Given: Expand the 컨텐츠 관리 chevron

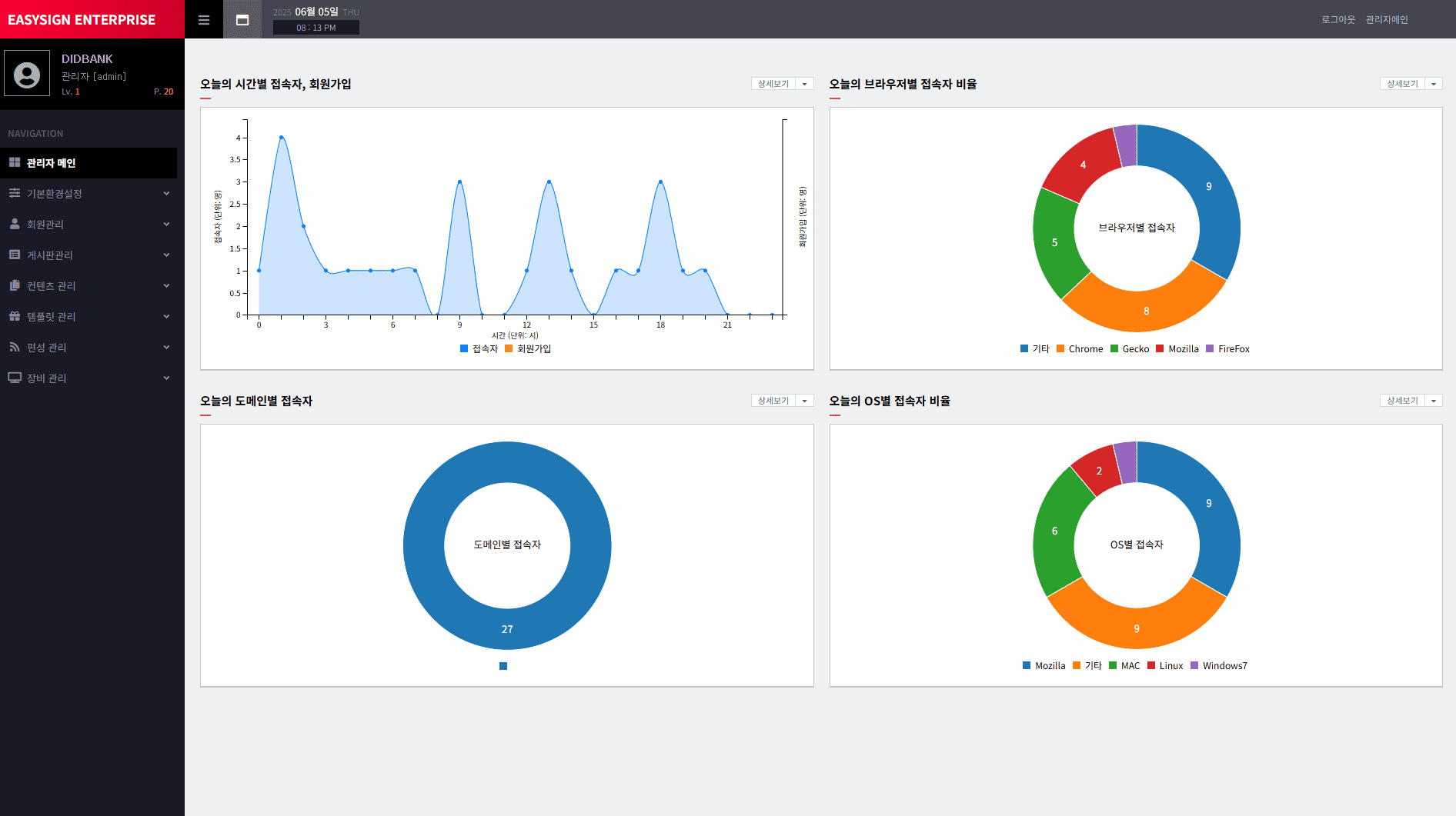Looking at the screenshot, I should [166, 286].
